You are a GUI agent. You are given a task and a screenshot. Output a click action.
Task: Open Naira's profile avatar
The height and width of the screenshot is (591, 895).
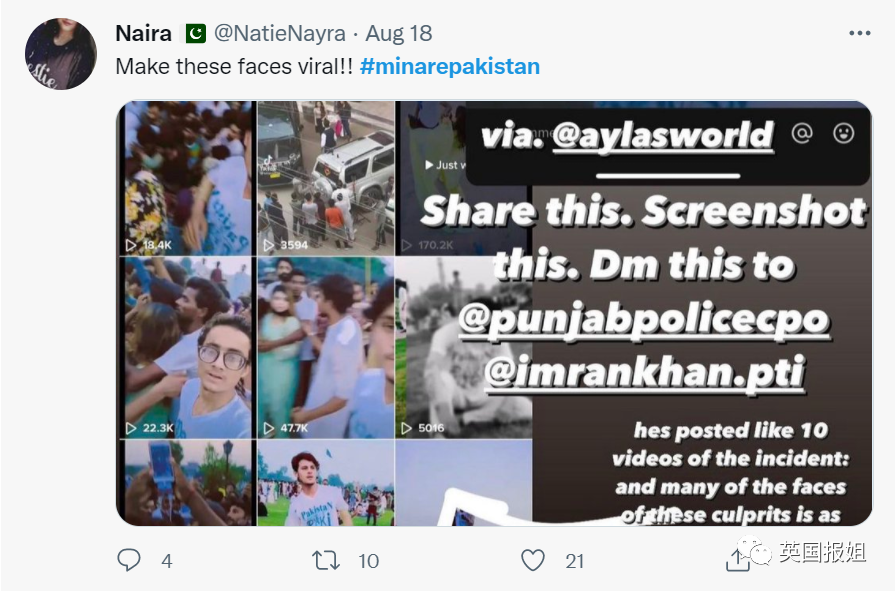point(60,54)
